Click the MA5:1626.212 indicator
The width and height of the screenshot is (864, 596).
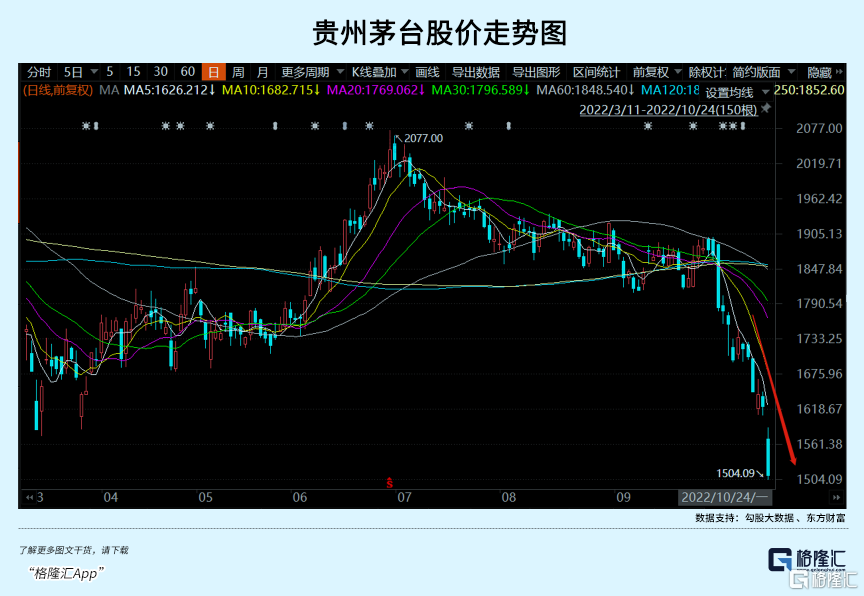(169, 90)
